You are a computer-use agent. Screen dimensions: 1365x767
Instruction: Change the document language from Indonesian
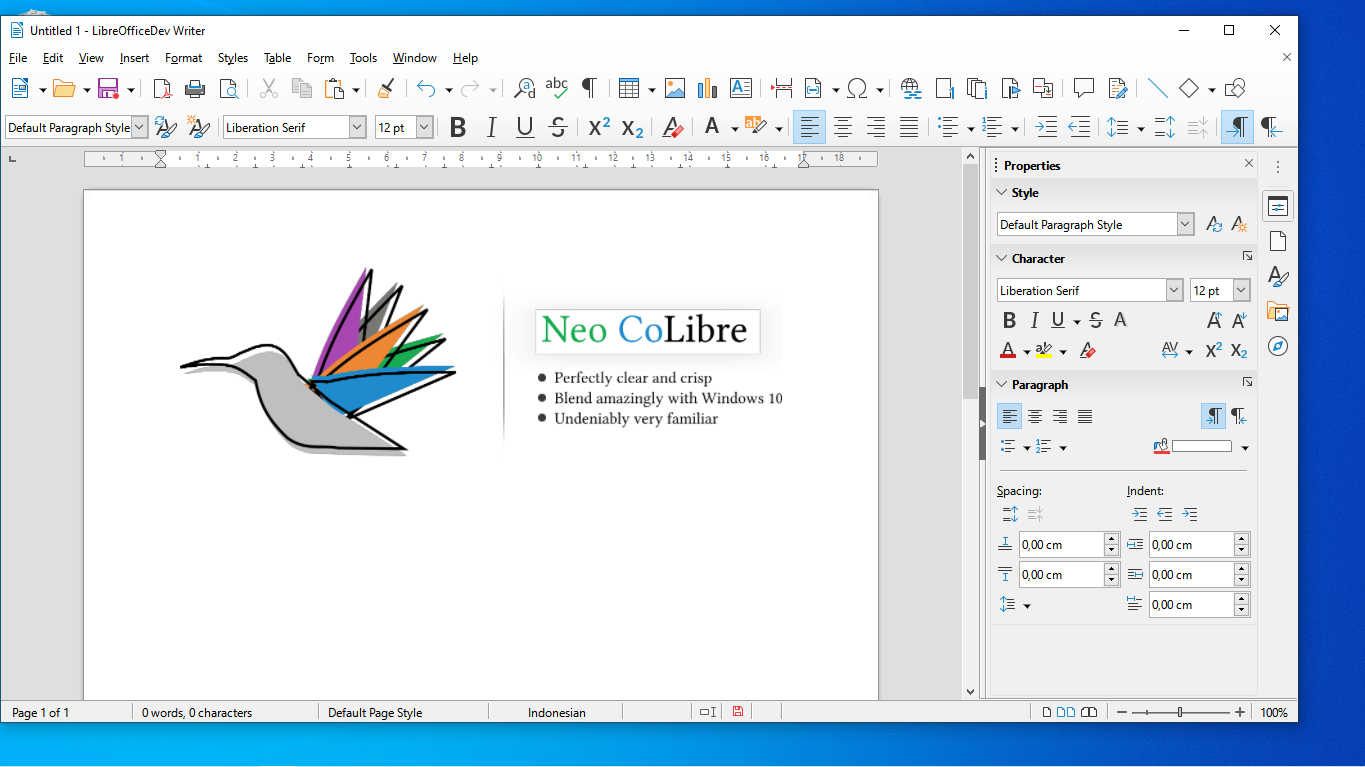556,712
